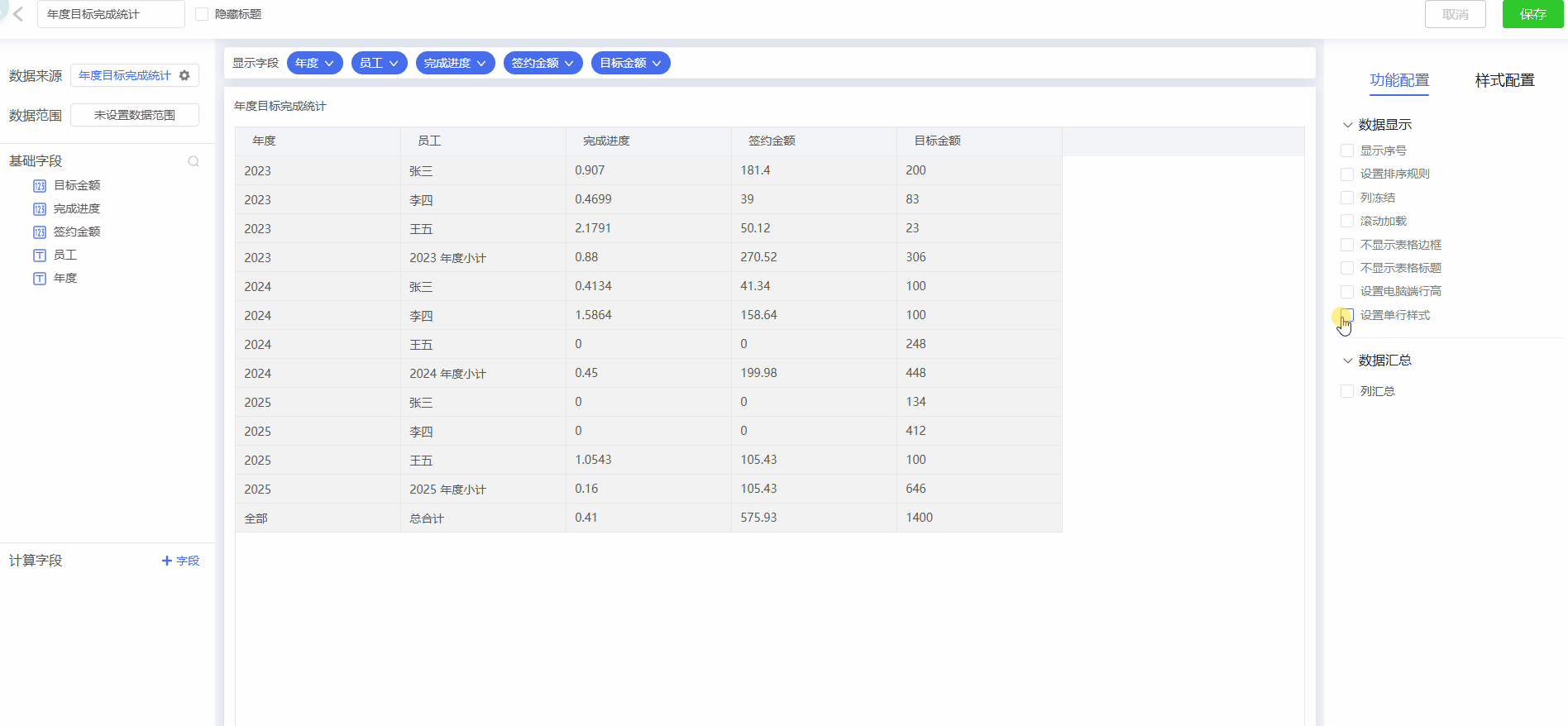This screenshot has width=1568, height=726.
Task: Click the numeric icon beside 完成进度 field
Action: (x=40, y=209)
